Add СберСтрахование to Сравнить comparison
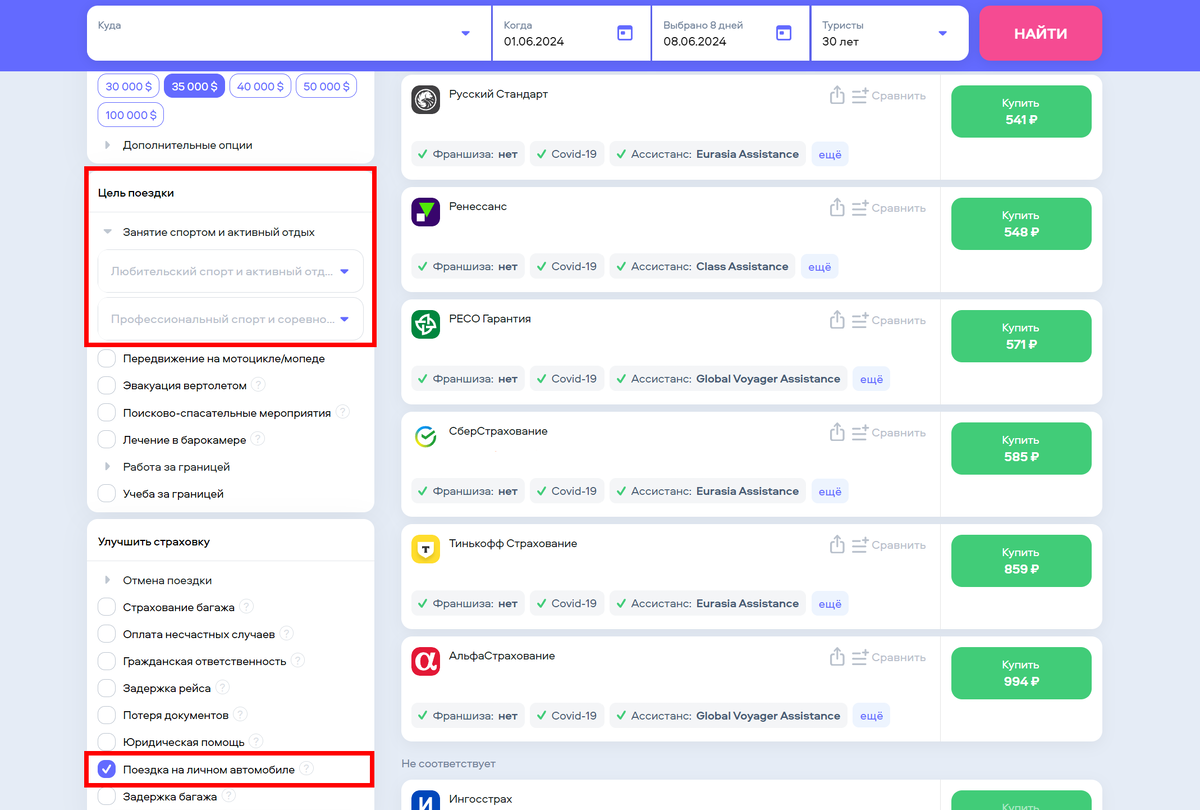The height and width of the screenshot is (810, 1200). coord(888,433)
